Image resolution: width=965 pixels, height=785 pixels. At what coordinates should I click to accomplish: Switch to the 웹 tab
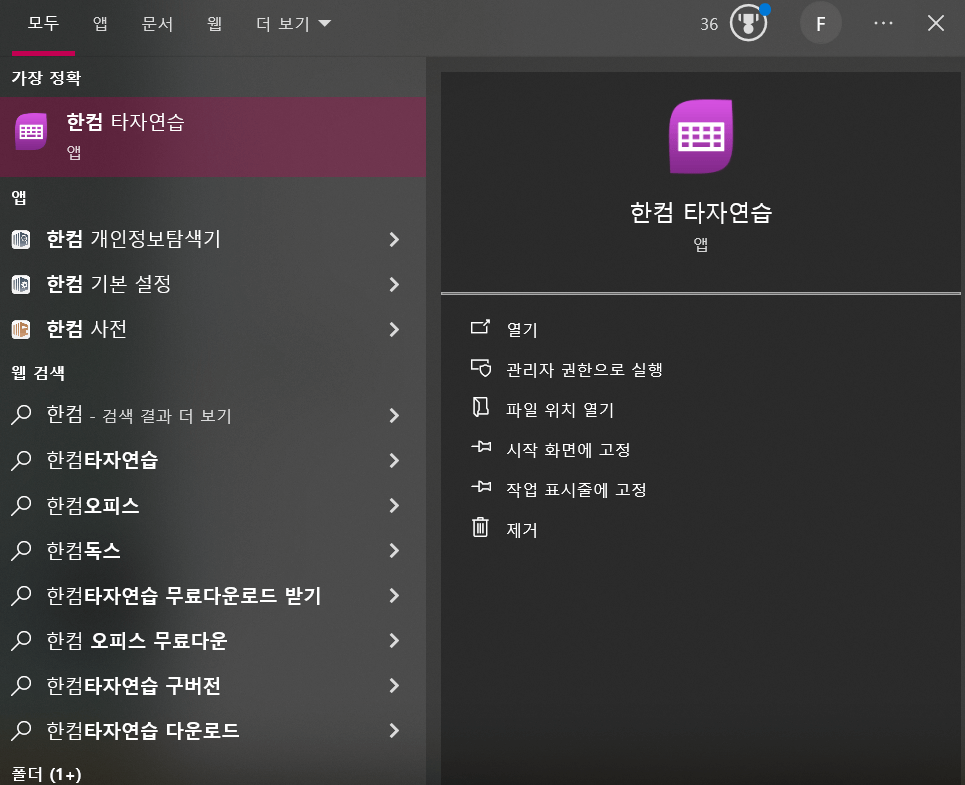[x=213, y=23]
